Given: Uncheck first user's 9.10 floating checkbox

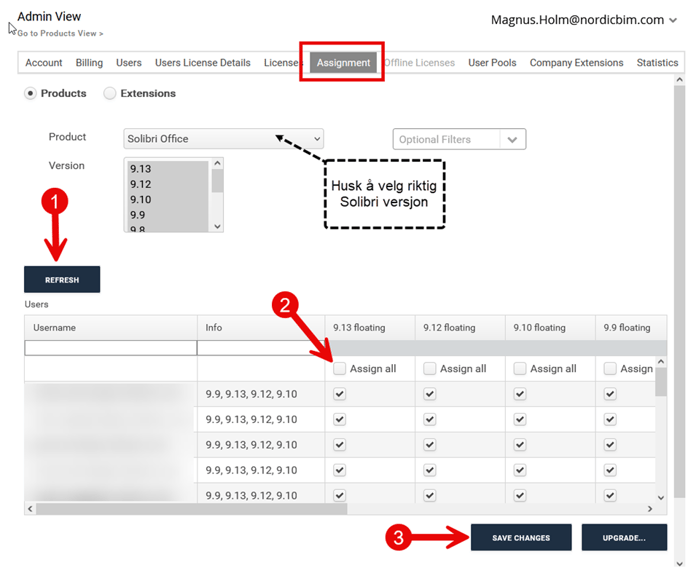Looking at the screenshot, I should (x=520, y=394).
